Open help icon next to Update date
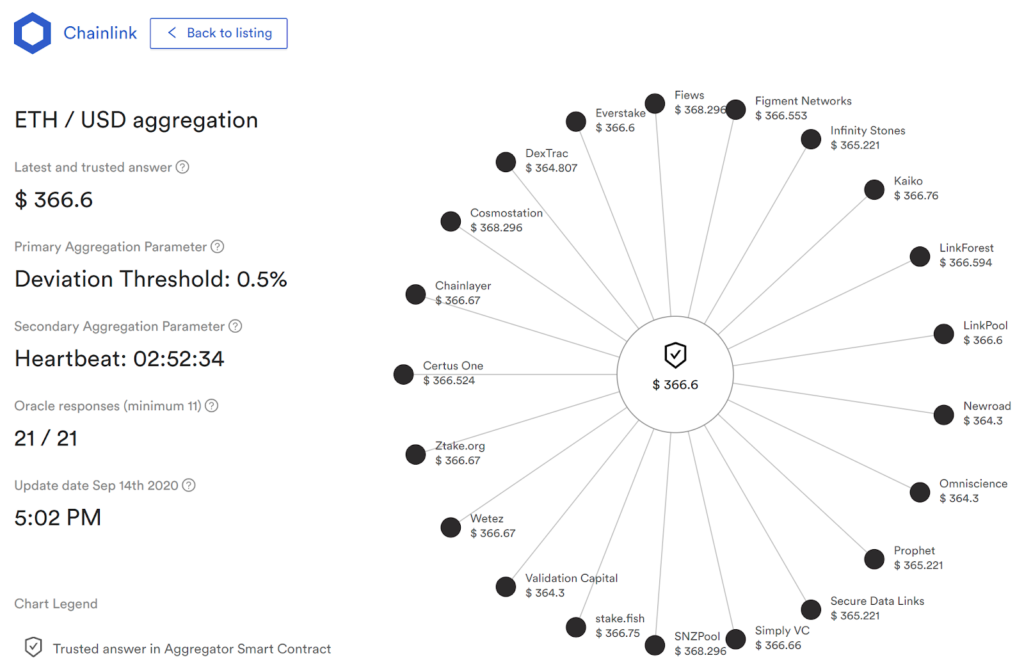 (x=189, y=485)
